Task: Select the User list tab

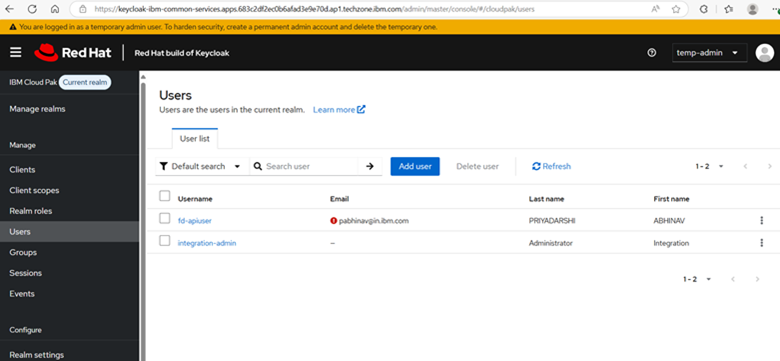Action: 195,139
